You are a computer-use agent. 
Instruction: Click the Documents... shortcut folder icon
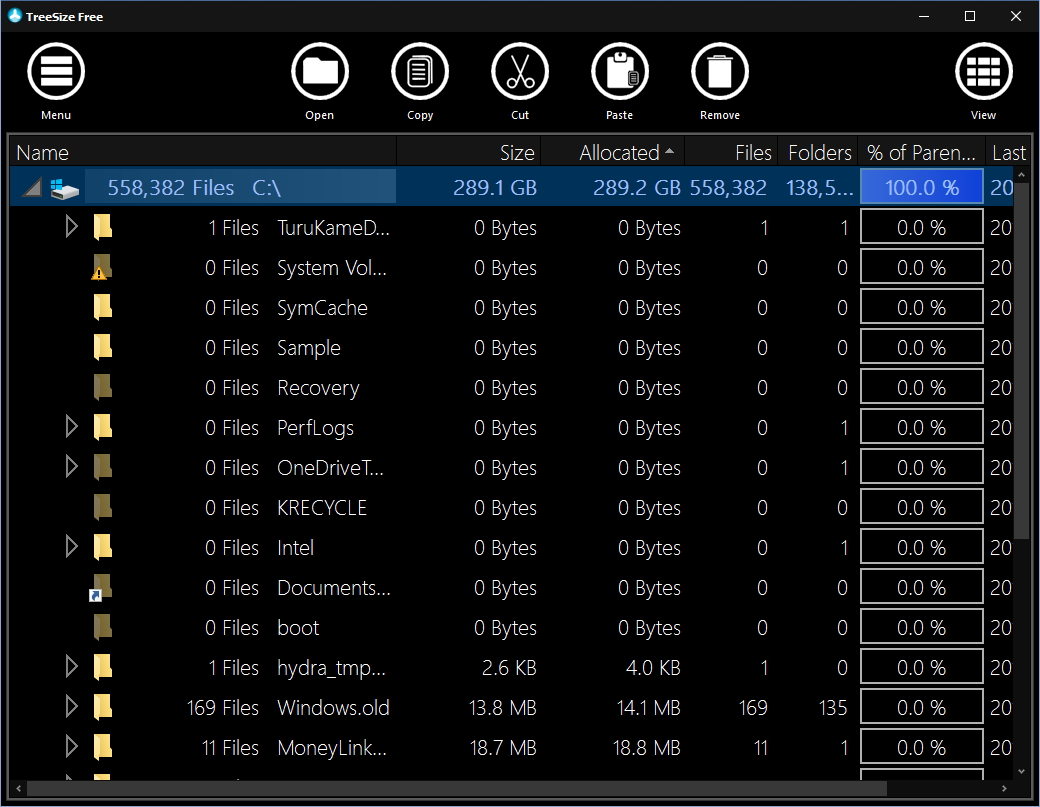click(100, 588)
